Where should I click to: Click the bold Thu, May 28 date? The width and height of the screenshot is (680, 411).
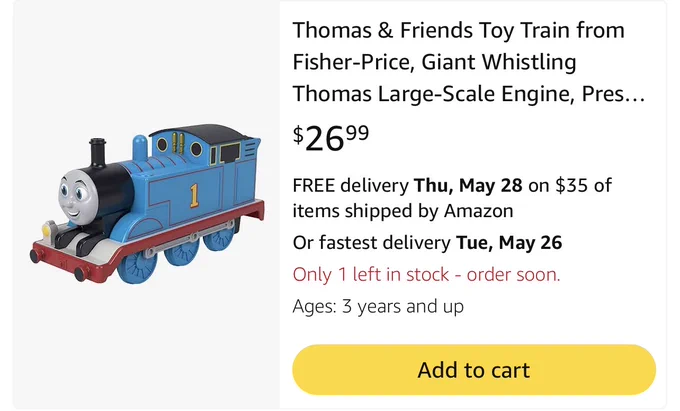[468, 185]
